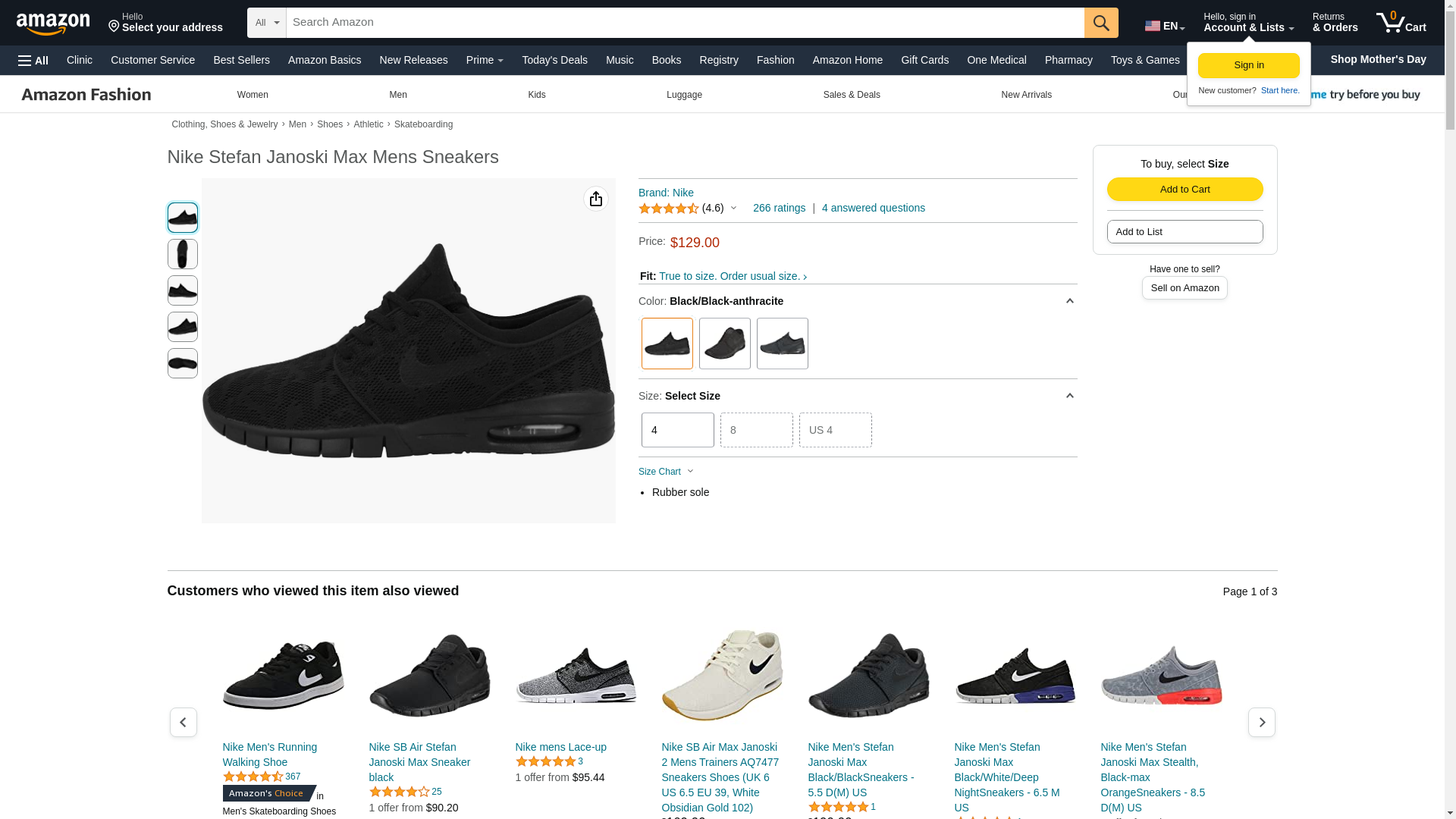The width and height of the screenshot is (1456, 819).
Task: Select size 4 option
Action: pos(677,430)
